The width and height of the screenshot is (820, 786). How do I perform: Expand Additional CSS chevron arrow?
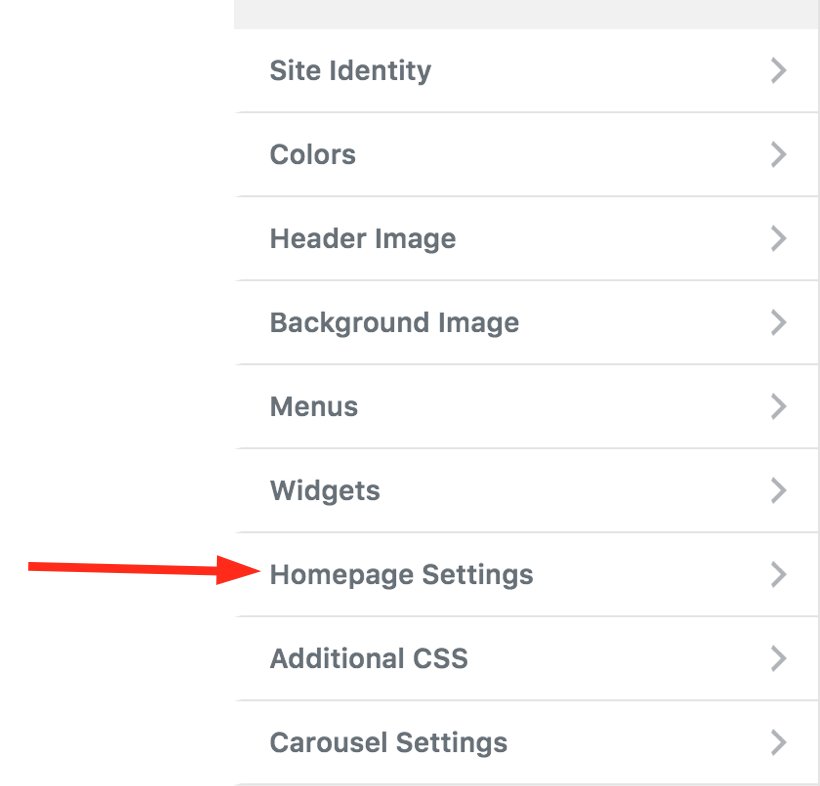tap(778, 658)
